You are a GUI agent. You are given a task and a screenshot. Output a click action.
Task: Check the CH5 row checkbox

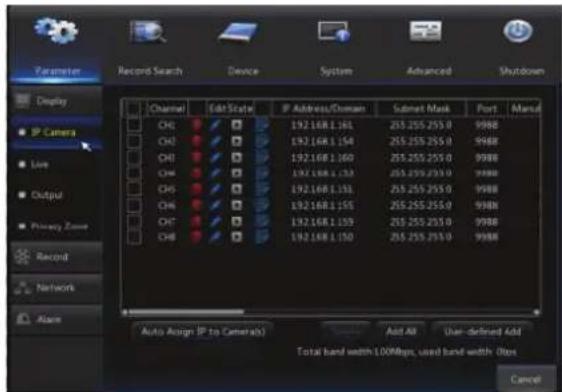[134, 189]
